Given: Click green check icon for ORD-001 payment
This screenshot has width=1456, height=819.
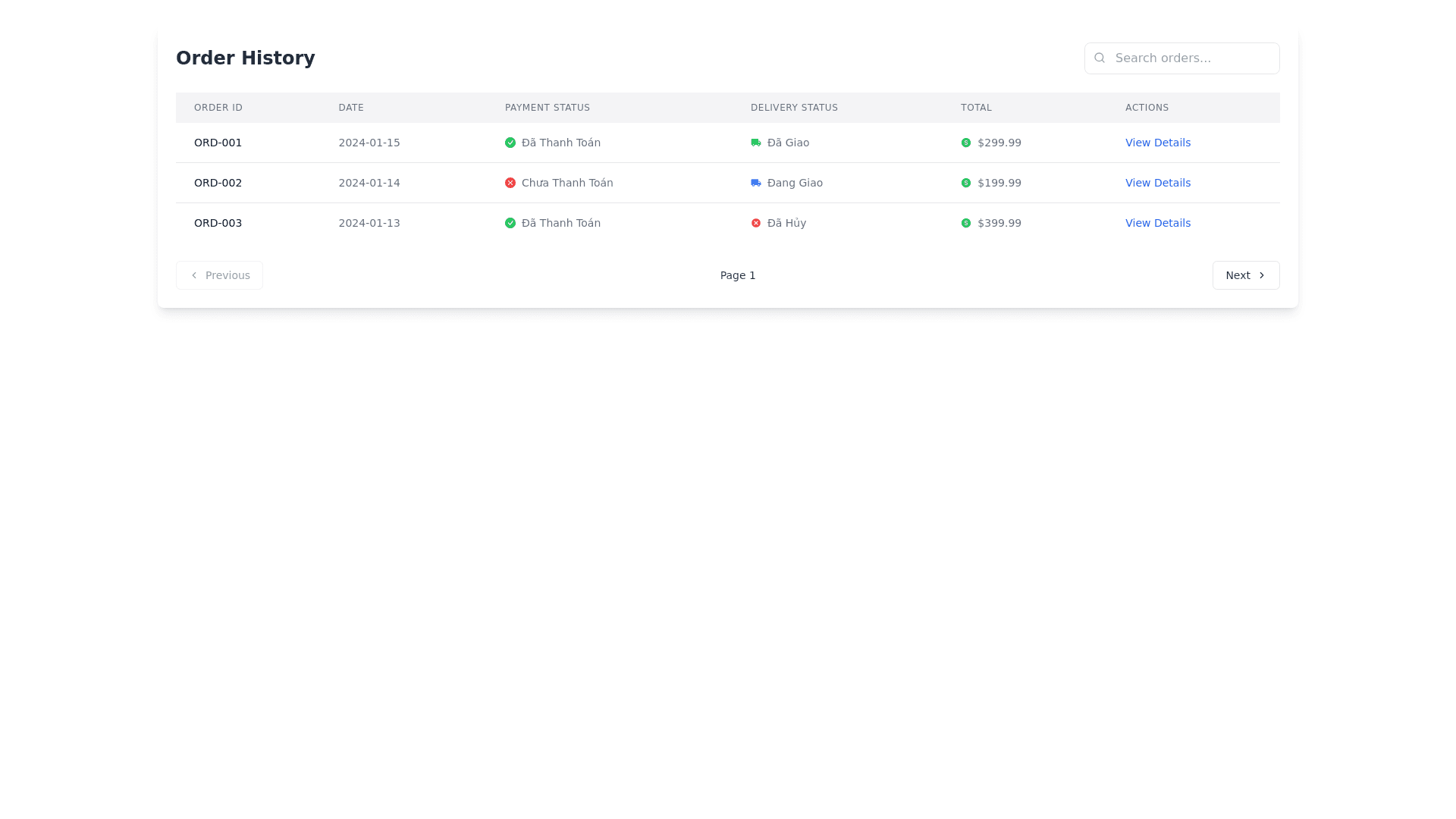Looking at the screenshot, I should 510,143.
